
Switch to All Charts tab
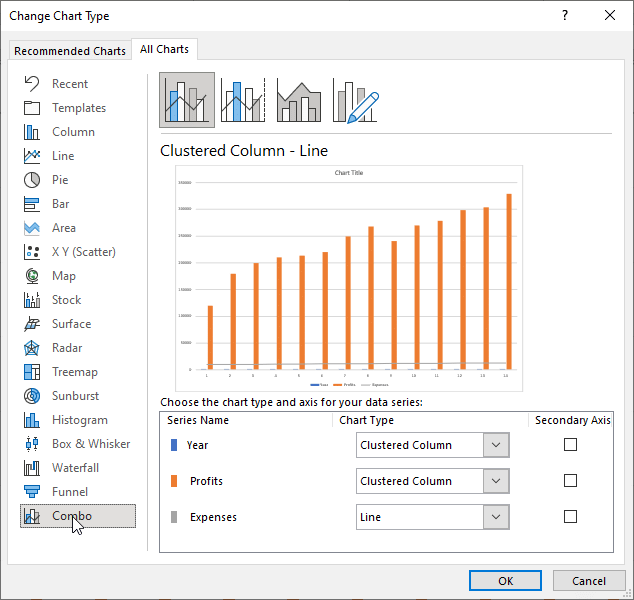coord(164,49)
